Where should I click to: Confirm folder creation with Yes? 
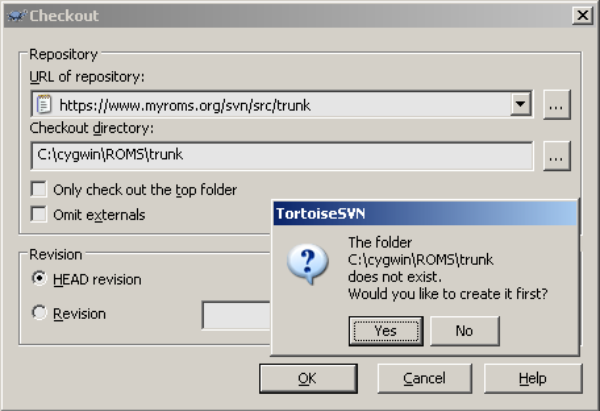point(386,331)
